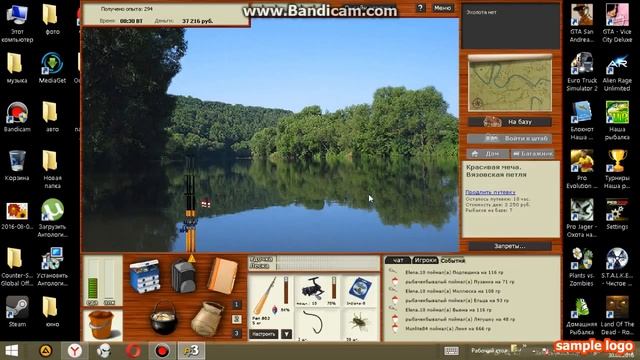Open the Новая папка folder on desktop
Screen dimensions: 640x360
[51, 169]
